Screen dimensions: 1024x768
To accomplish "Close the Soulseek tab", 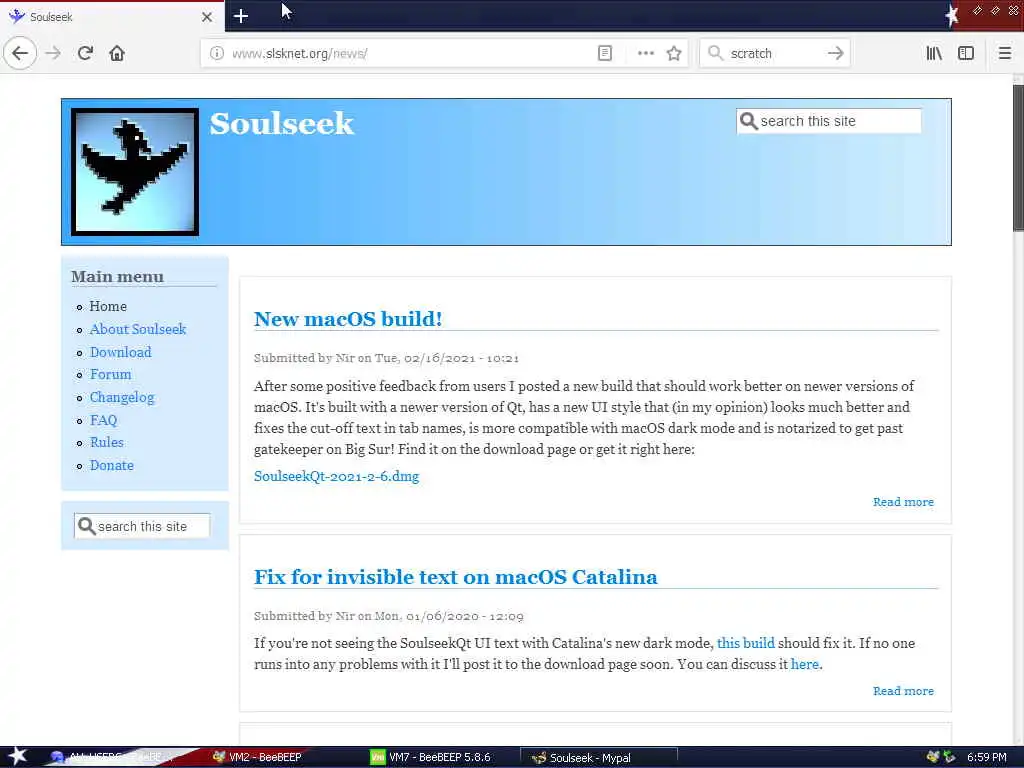I will [207, 17].
